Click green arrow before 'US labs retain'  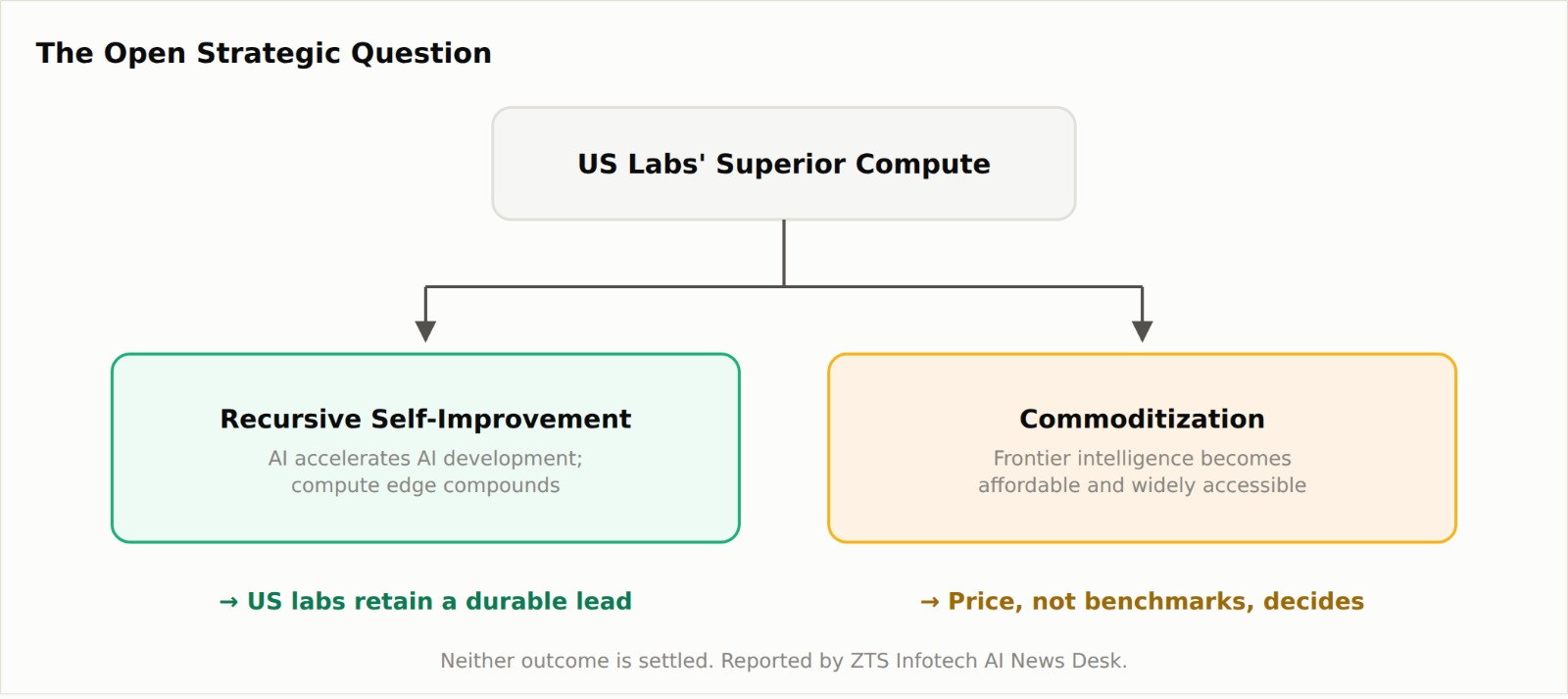pyautogui.click(x=229, y=602)
